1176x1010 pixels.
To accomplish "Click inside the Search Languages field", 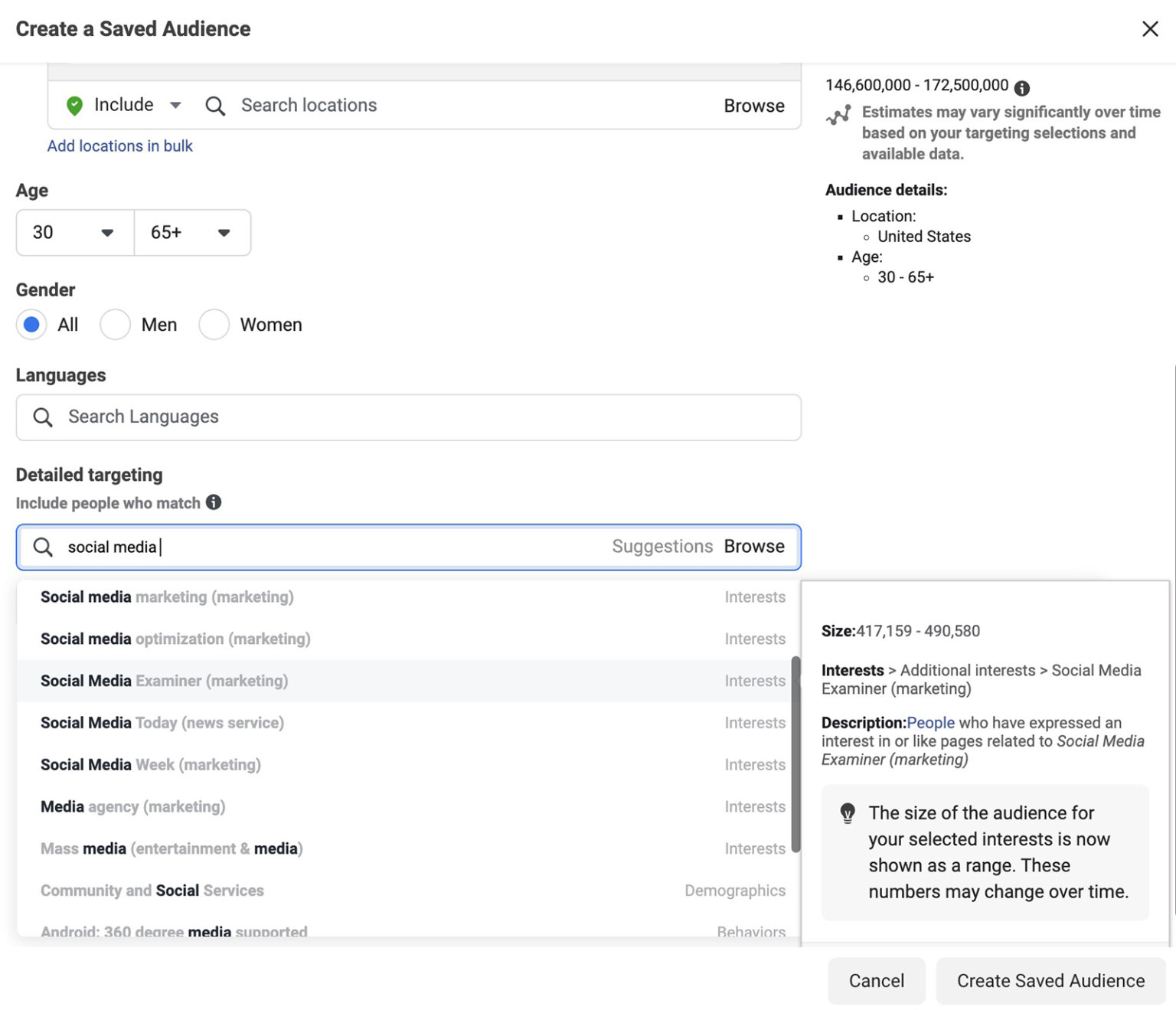I will click(306, 417).
